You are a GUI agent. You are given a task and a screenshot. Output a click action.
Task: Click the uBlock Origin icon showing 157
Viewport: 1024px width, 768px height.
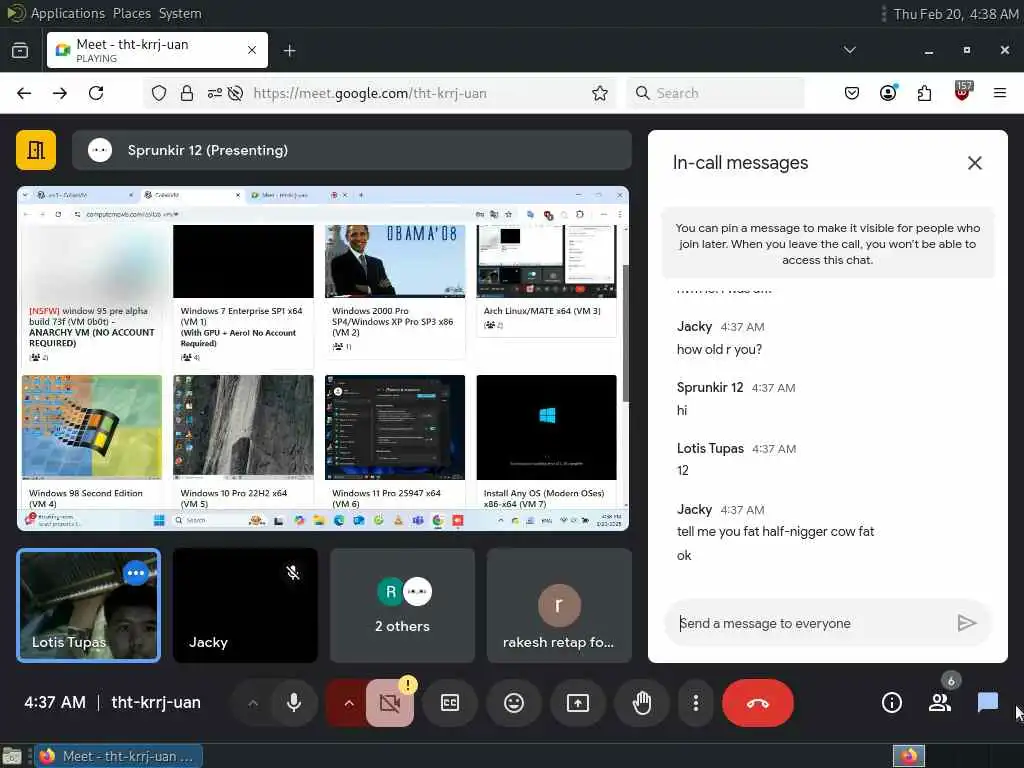(963, 92)
